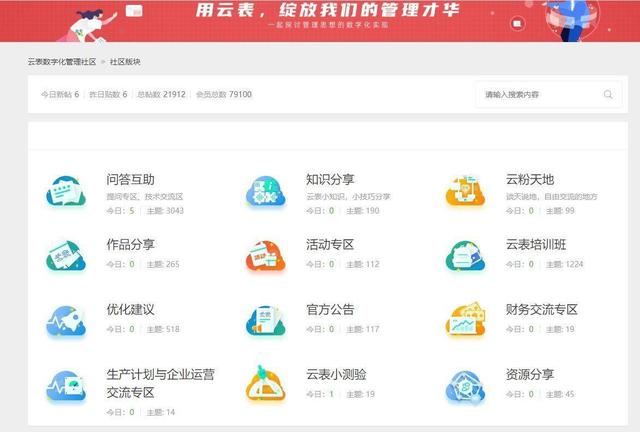Select the 优化建议 rocket icon
This screenshot has width=640, height=432.
[66, 320]
